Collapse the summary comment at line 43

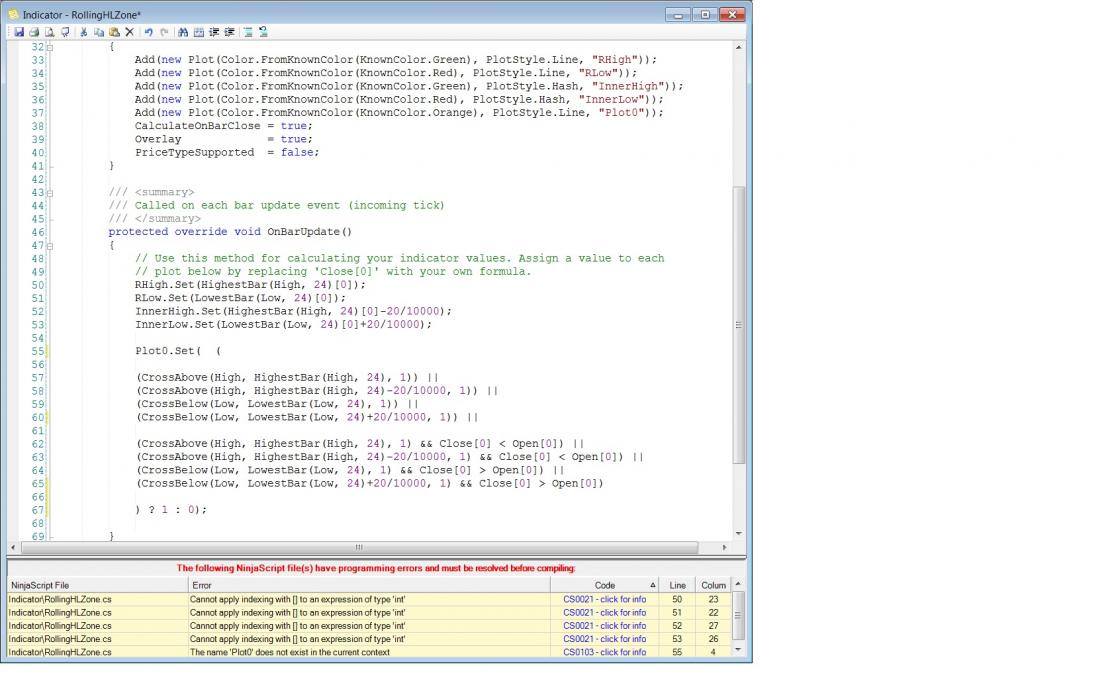(x=51, y=192)
